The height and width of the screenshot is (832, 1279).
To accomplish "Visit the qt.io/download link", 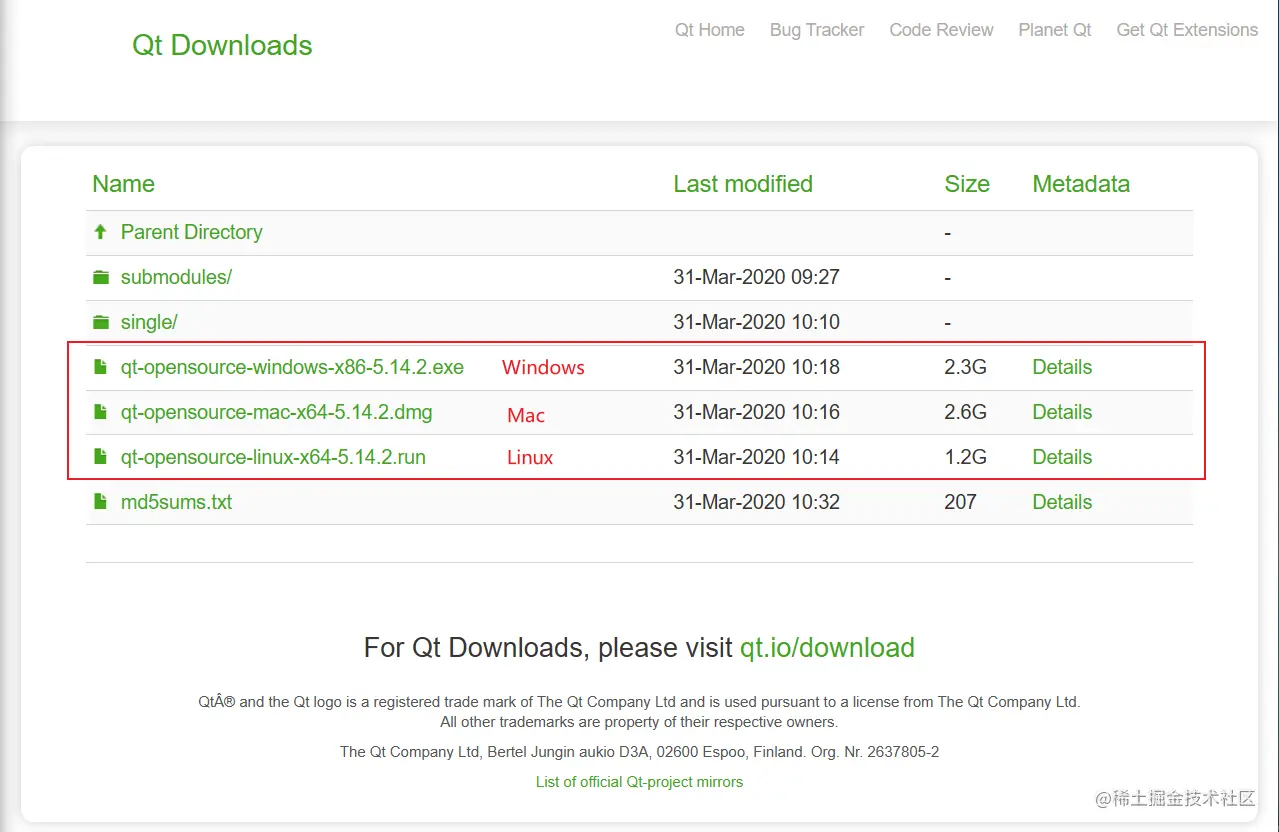I will (x=827, y=648).
